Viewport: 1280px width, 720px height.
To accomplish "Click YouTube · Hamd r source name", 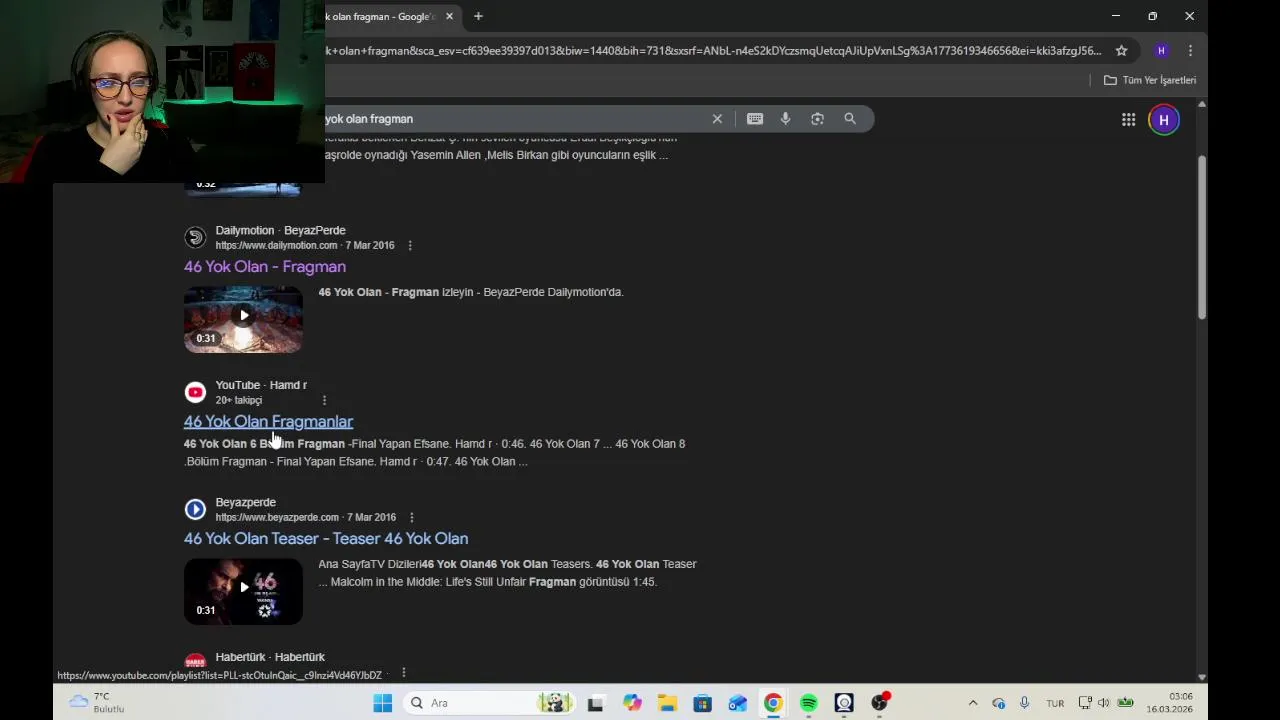I will [261, 385].
